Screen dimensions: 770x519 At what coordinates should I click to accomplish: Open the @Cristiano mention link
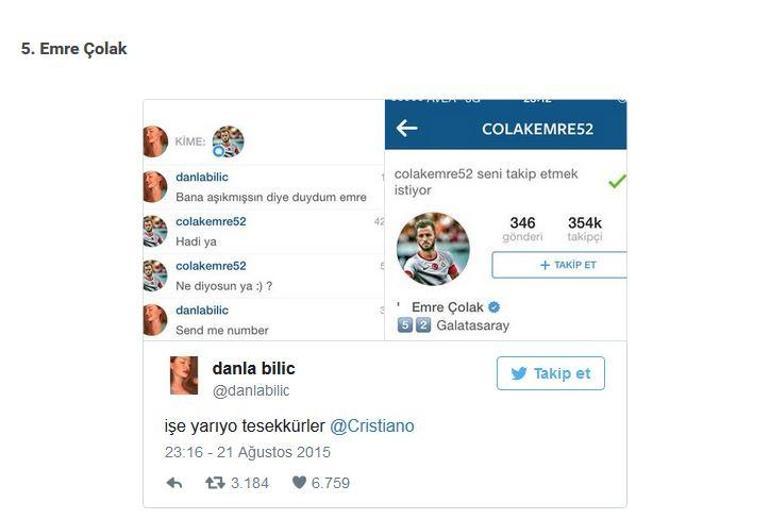coord(372,426)
